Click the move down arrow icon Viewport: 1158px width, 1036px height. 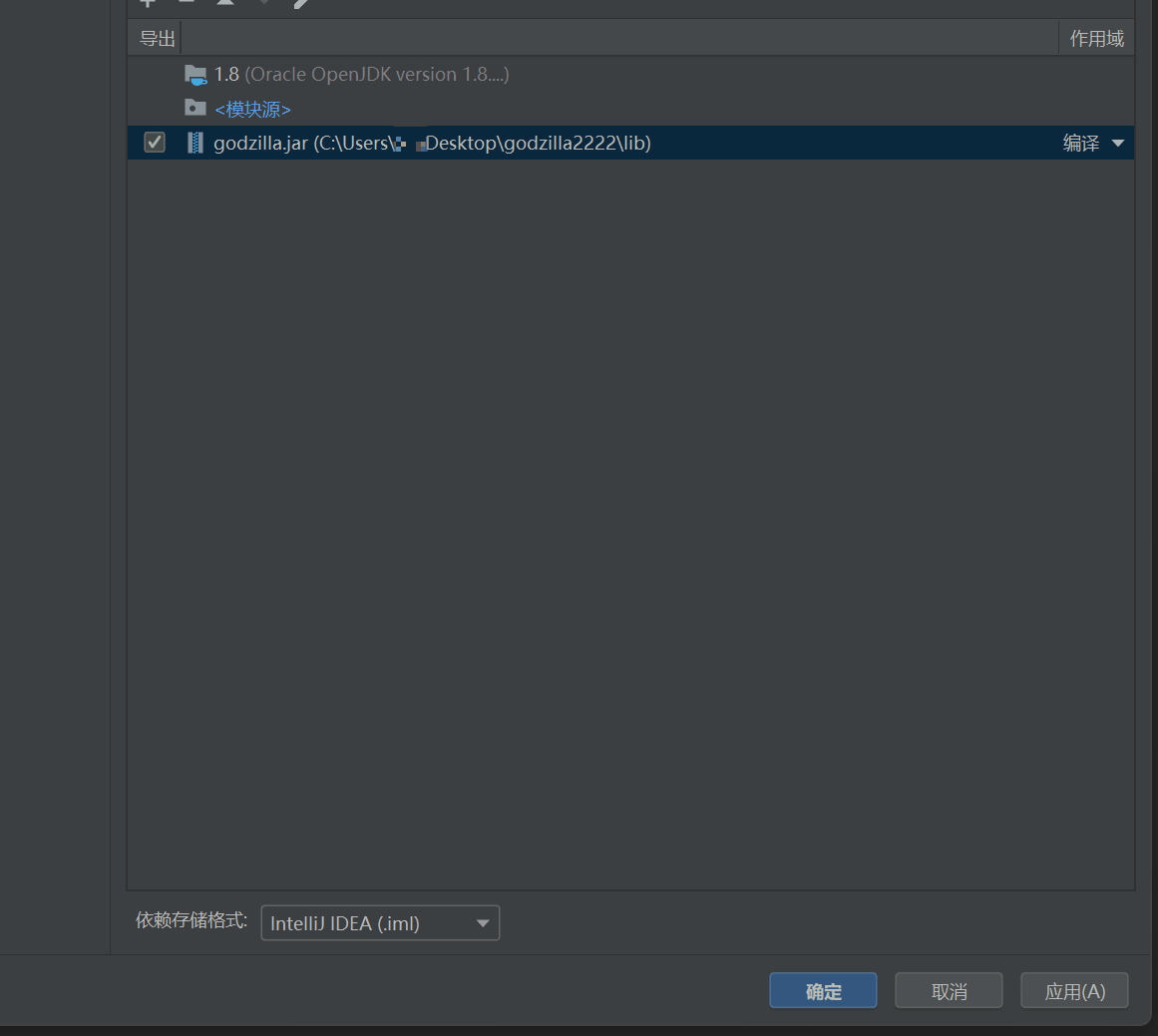[264, 3]
